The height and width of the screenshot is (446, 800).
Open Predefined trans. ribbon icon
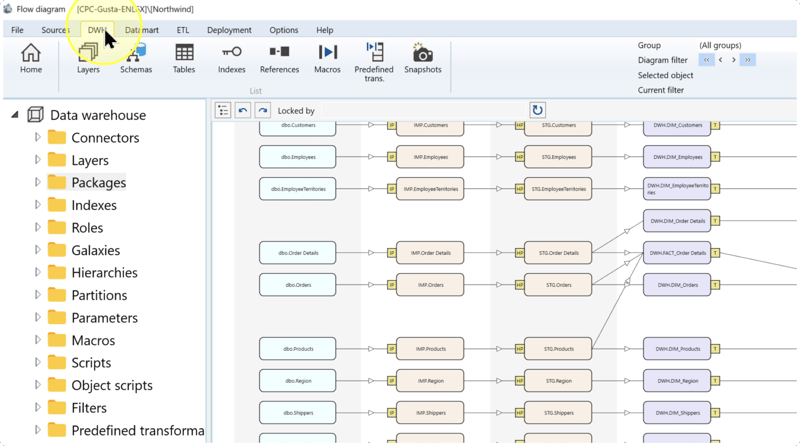click(x=374, y=62)
